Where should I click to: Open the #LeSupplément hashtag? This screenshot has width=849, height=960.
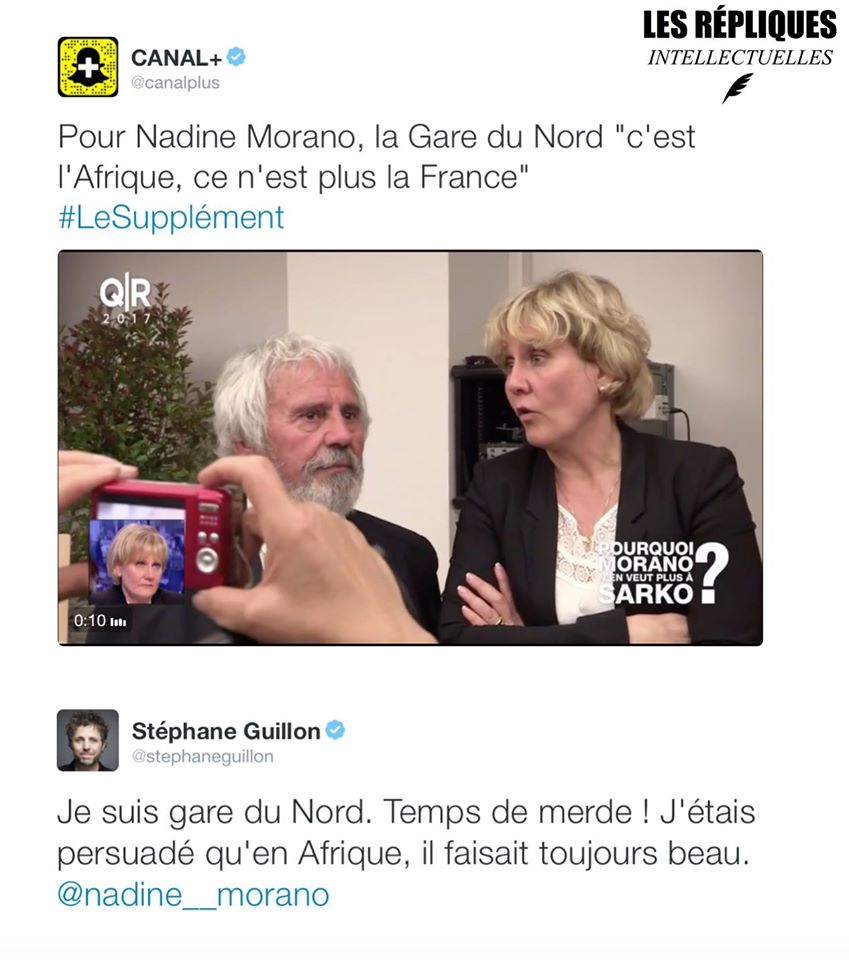(x=171, y=218)
